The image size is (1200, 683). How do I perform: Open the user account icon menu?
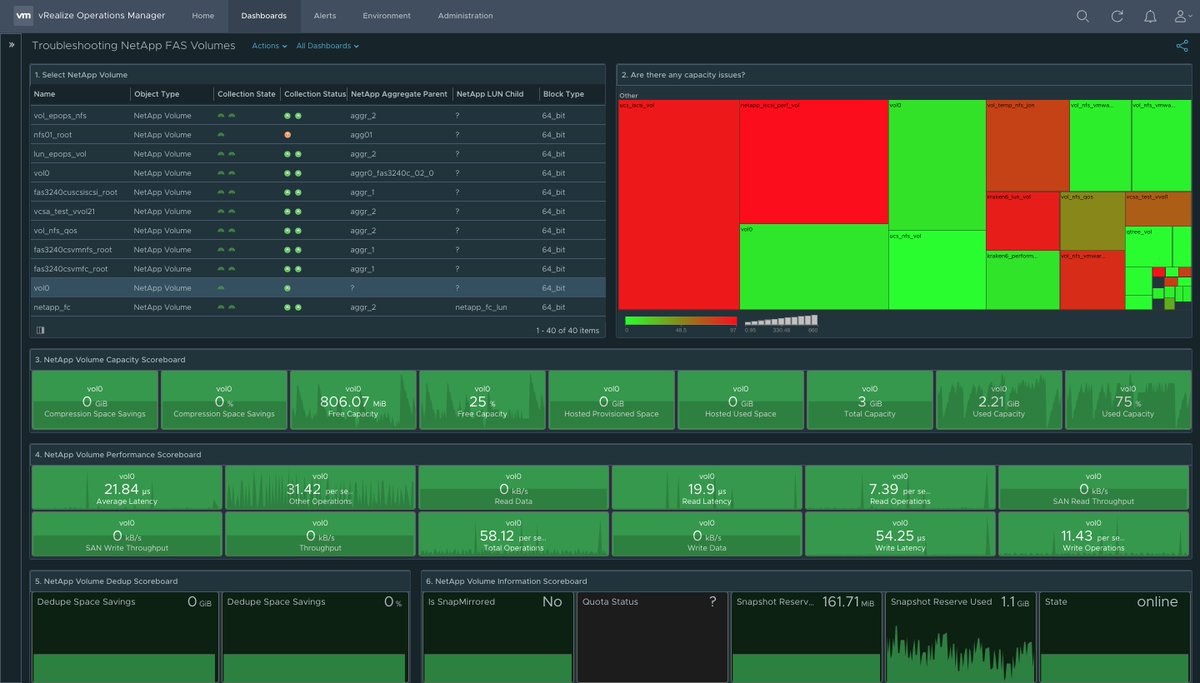pos(1182,16)
